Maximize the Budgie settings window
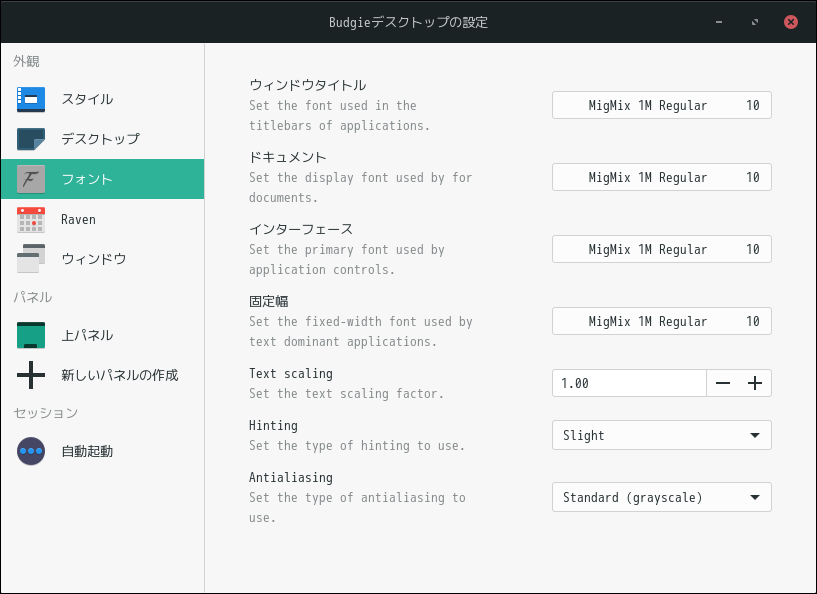 tap(755, 22)
